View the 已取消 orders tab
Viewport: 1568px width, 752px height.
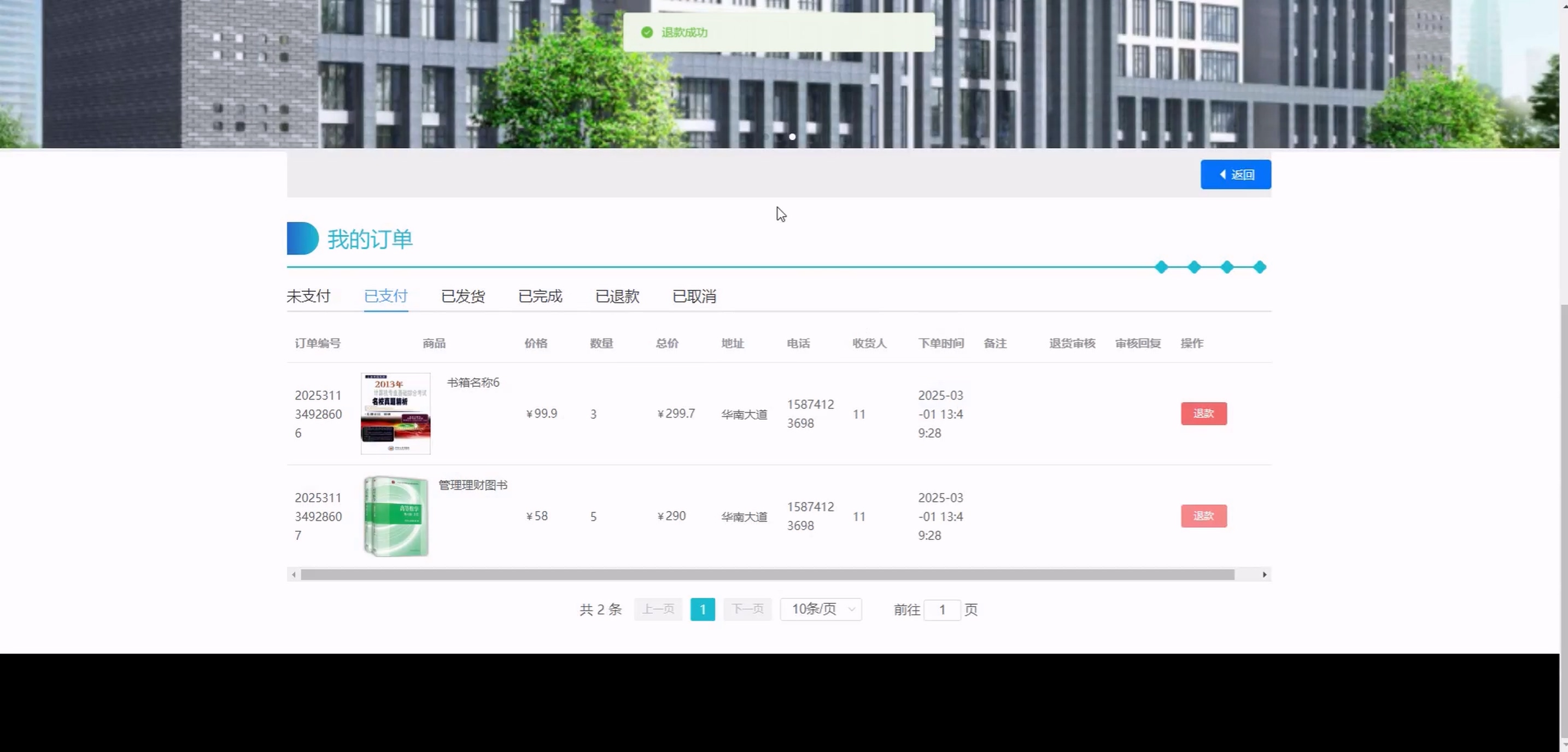(x=694, y=296)
